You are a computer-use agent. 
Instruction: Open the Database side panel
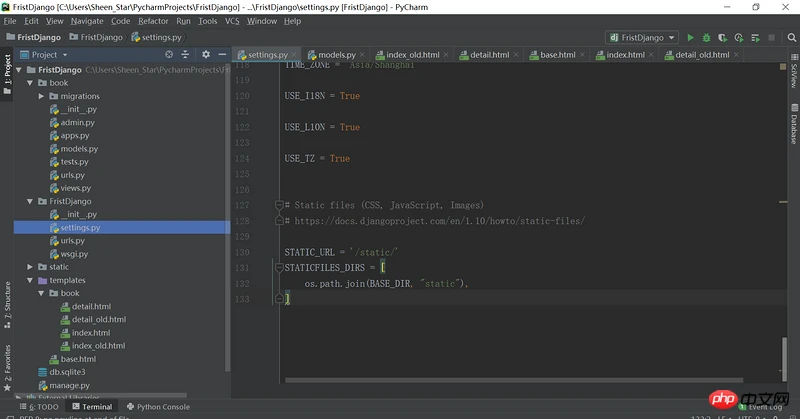[x=794, y=124]
